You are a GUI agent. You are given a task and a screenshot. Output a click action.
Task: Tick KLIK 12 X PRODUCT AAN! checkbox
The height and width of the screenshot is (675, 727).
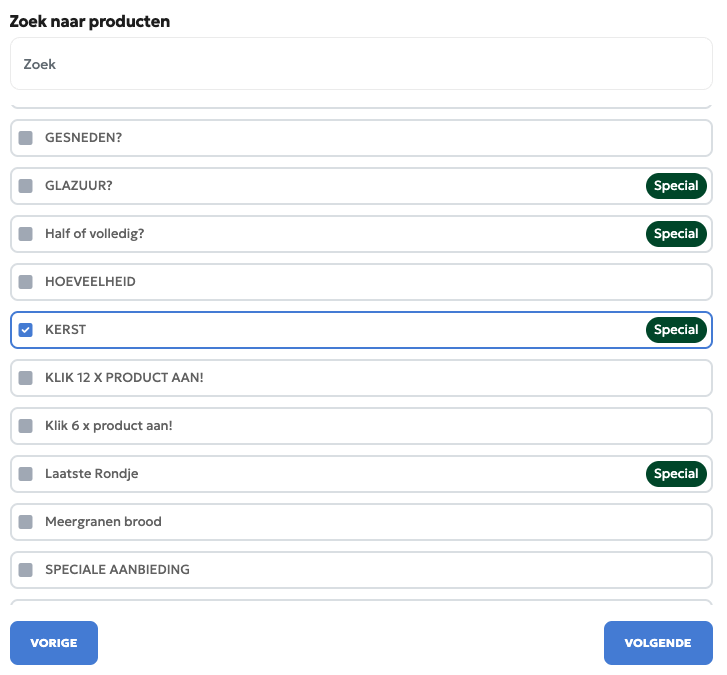(26, 378)
